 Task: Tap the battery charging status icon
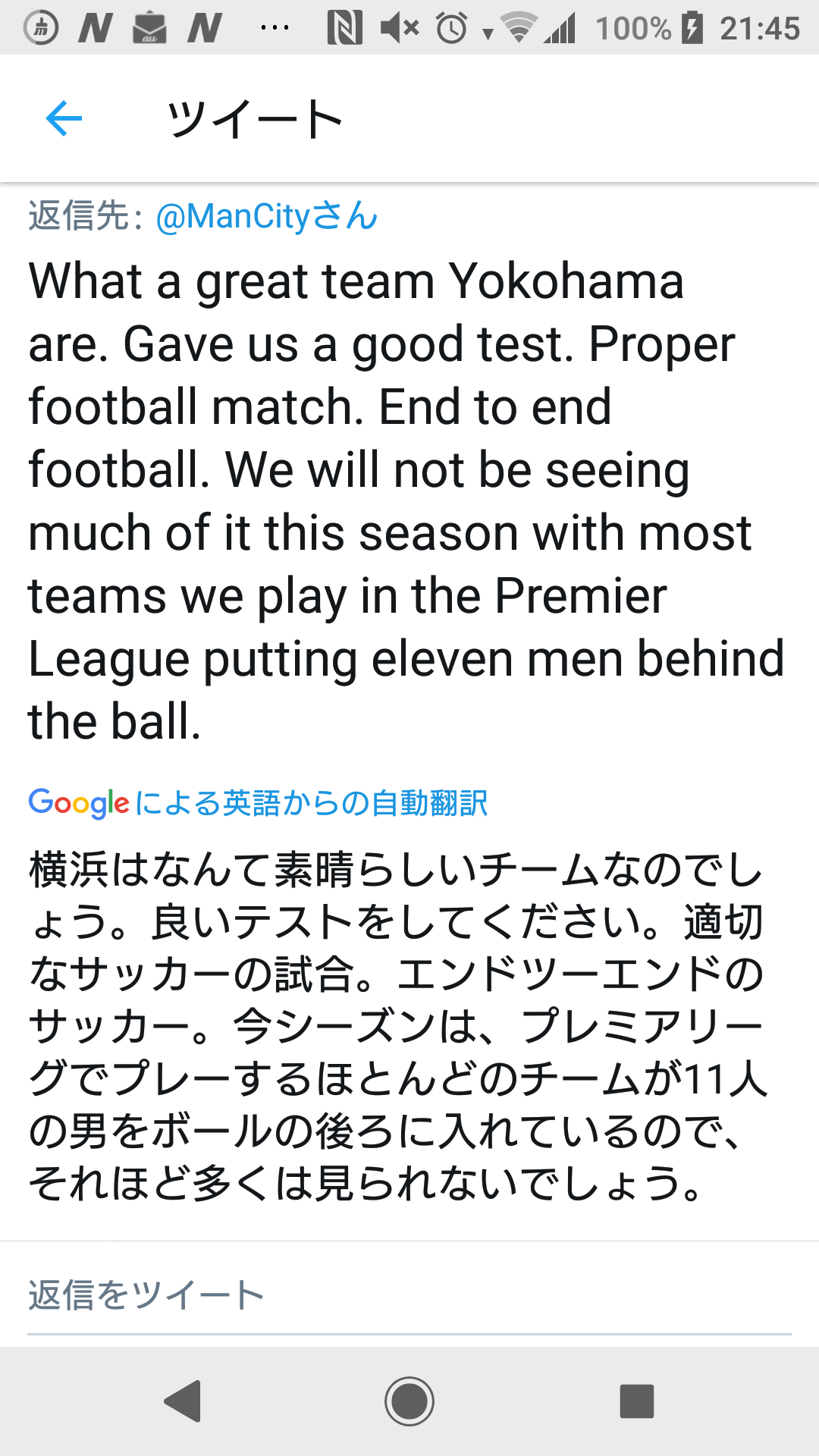point(692,28)
